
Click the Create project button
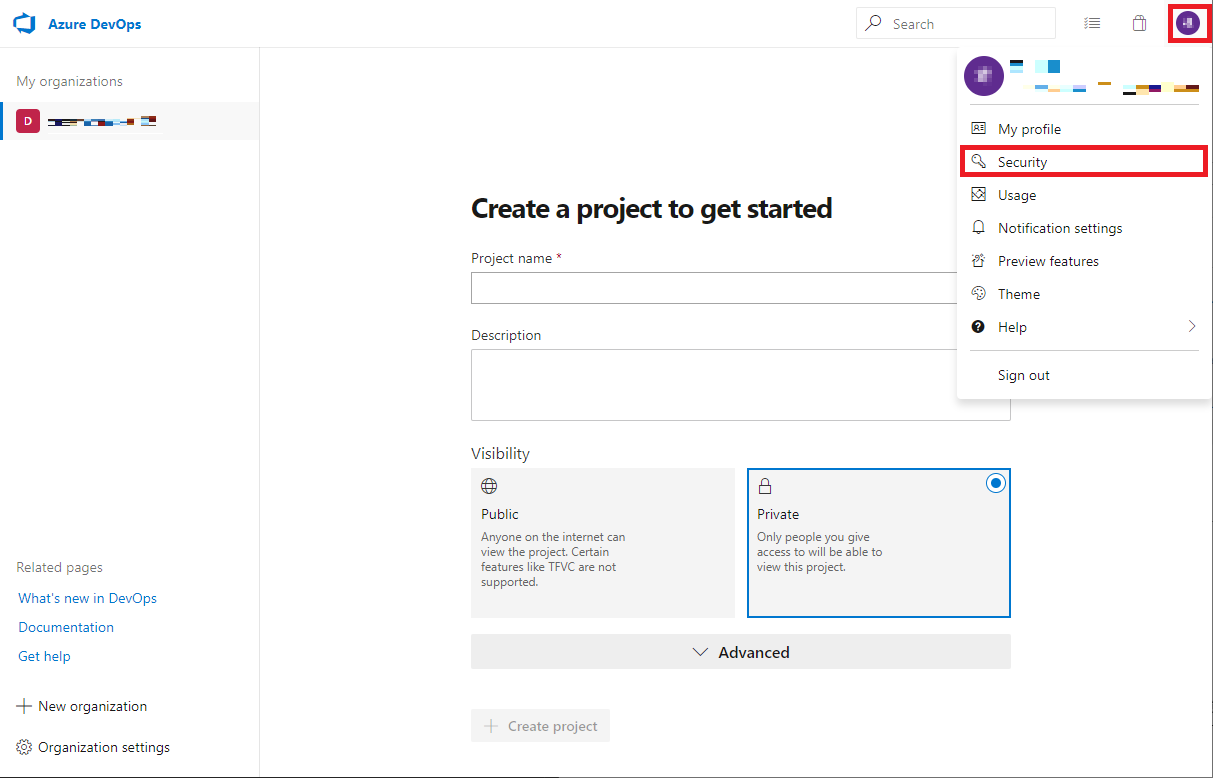540,726
